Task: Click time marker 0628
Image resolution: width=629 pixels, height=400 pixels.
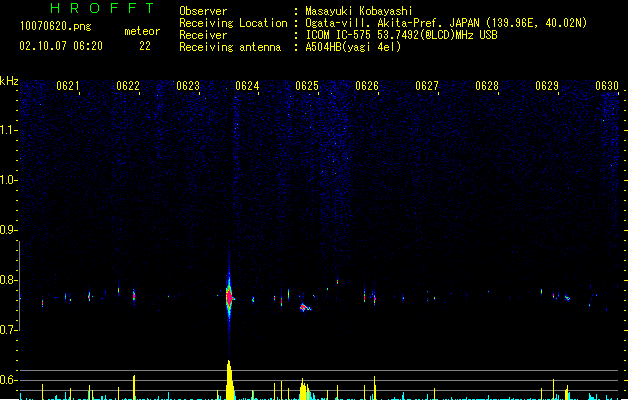Action: click(487, 86)
